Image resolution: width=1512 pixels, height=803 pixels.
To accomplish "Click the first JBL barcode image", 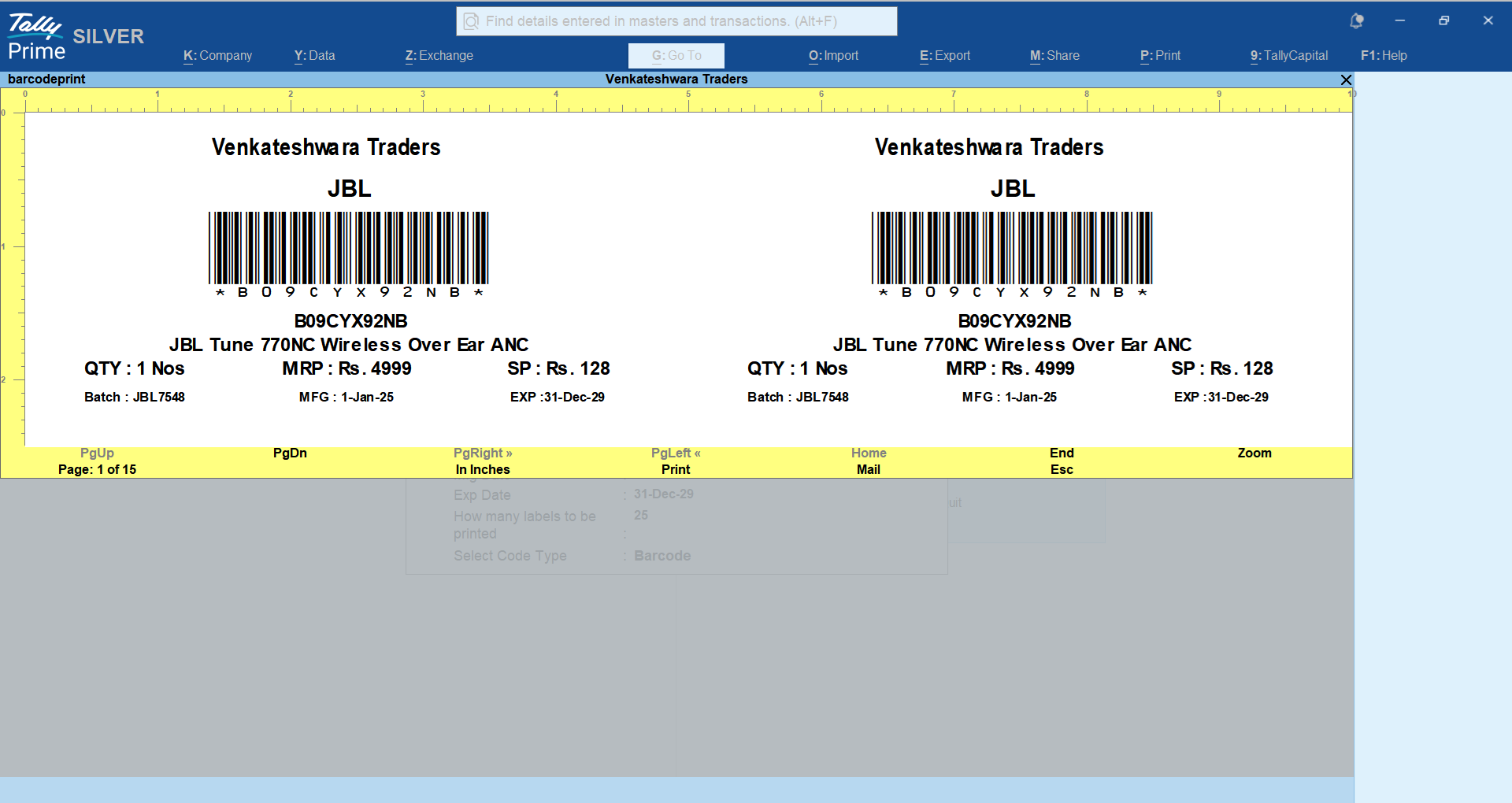I will 349,248.
